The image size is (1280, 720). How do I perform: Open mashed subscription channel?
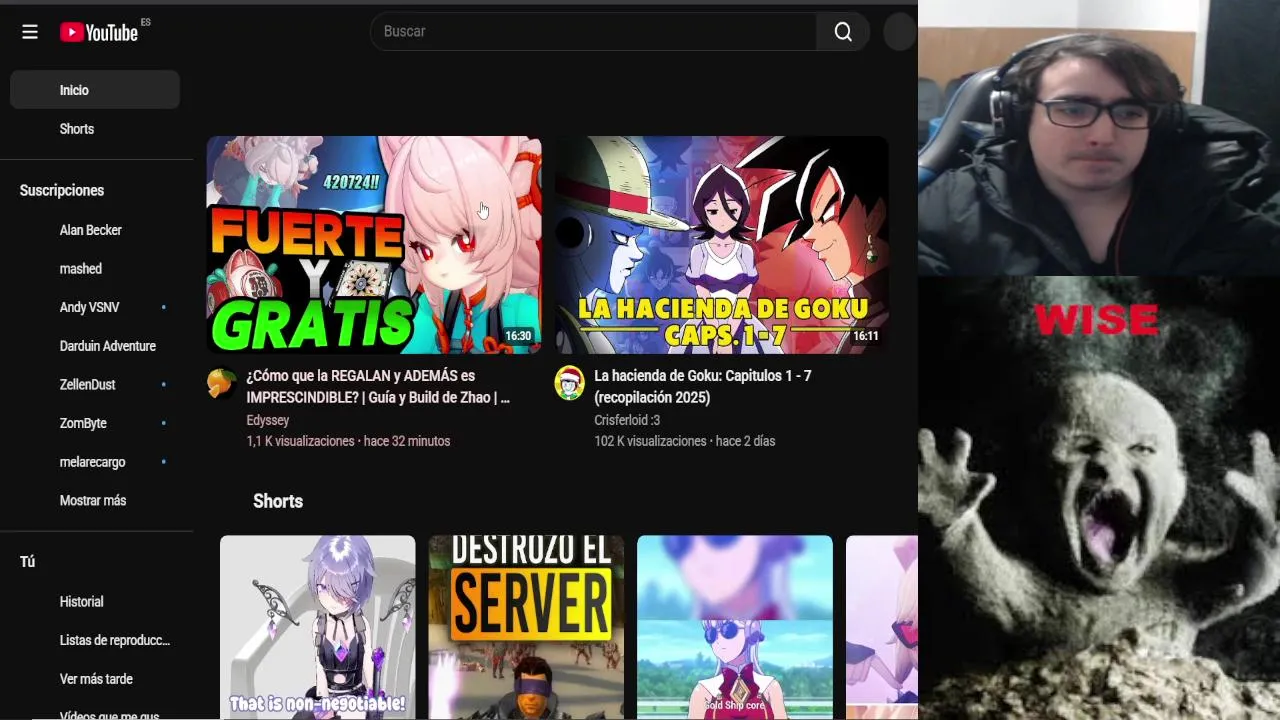(x=95, y=269)
